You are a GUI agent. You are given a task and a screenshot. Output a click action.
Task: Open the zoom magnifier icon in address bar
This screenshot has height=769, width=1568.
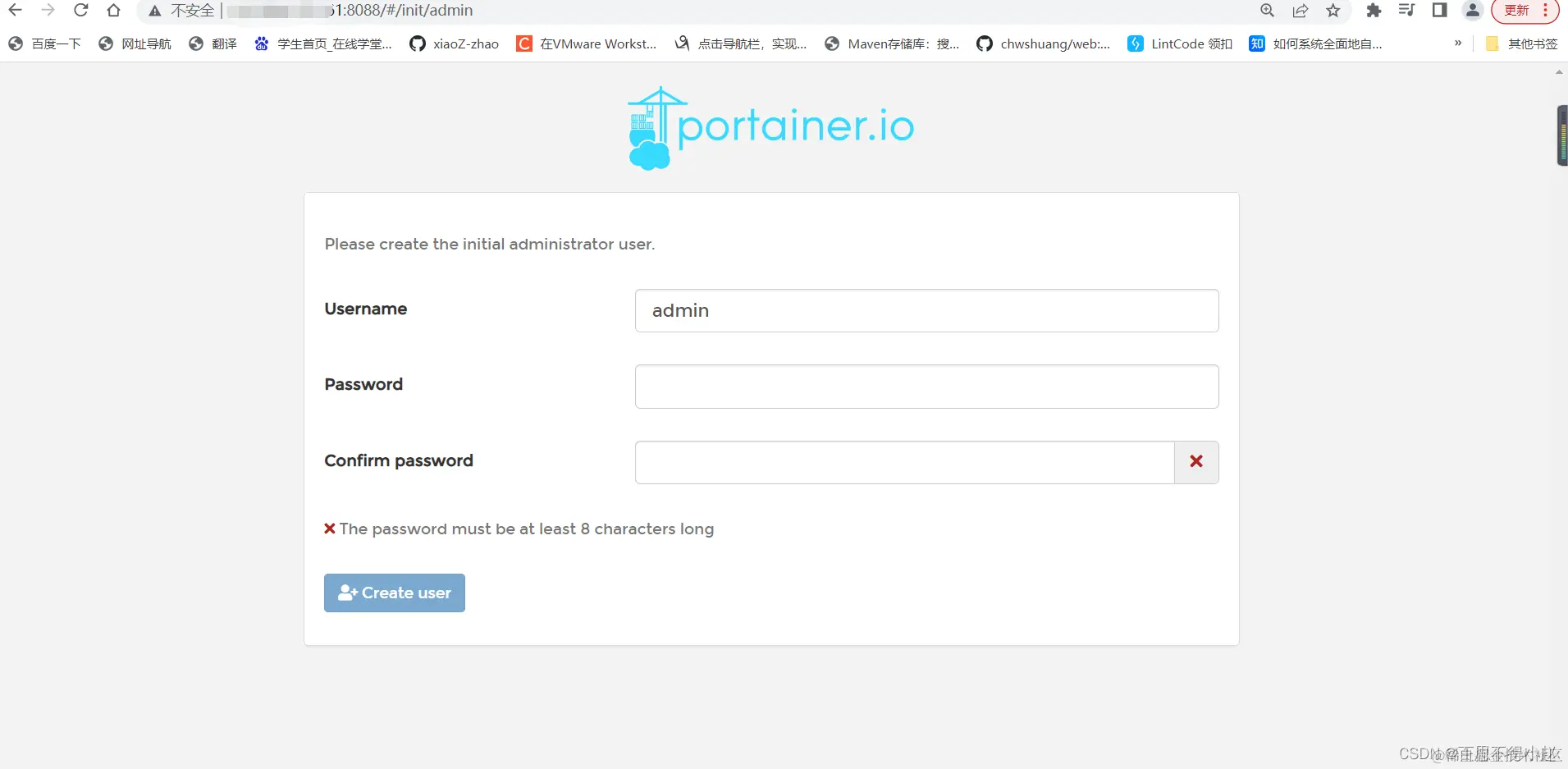[x=1267, y=11]
